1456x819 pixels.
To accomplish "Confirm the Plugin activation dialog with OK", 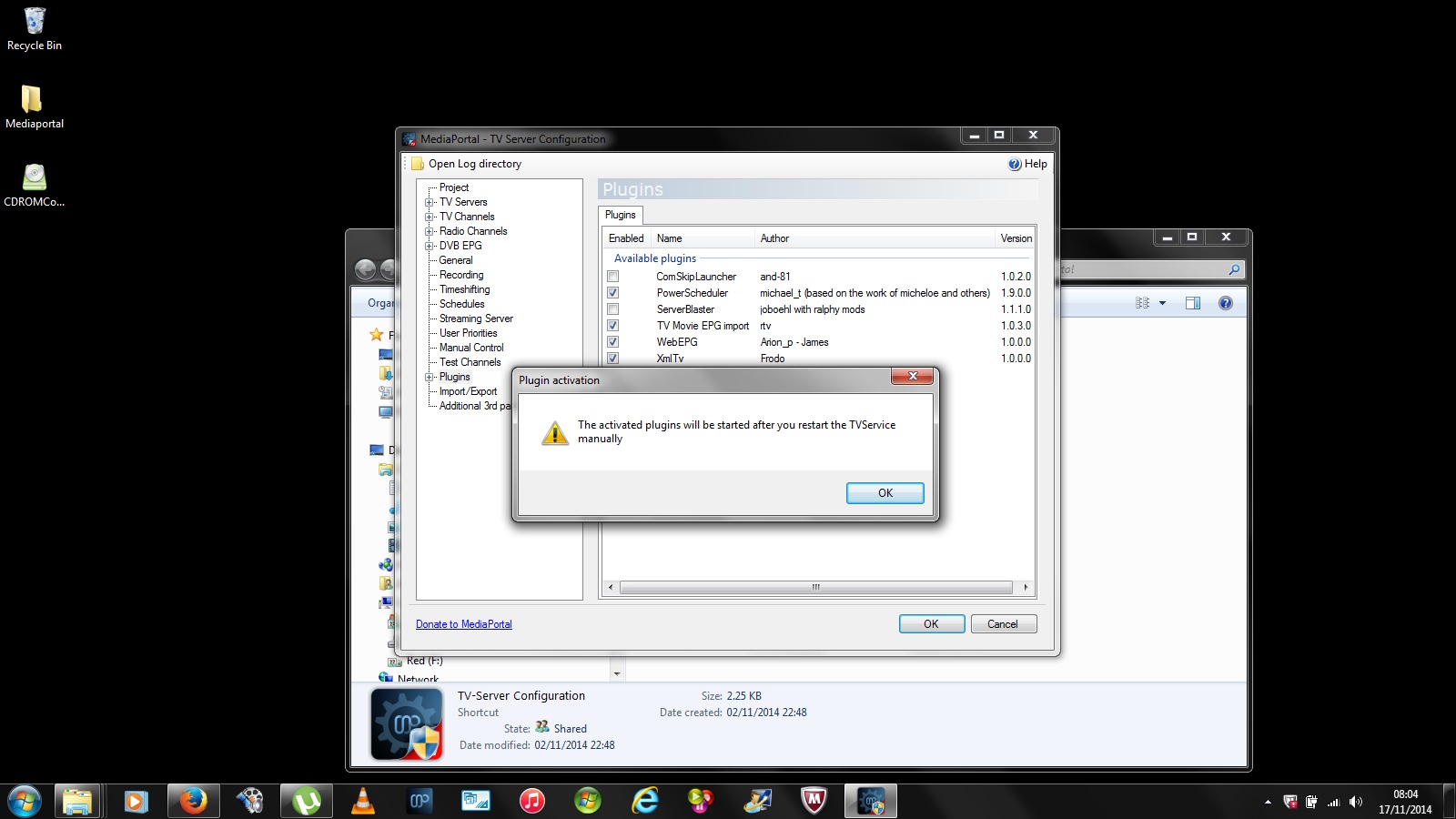I will pyautogui.click(x=885, y=493).
